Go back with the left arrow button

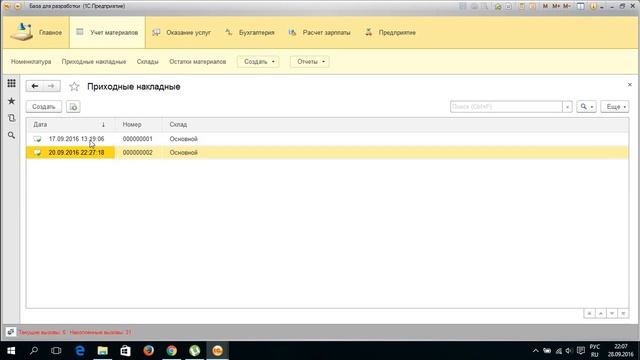tap(35, 86)
